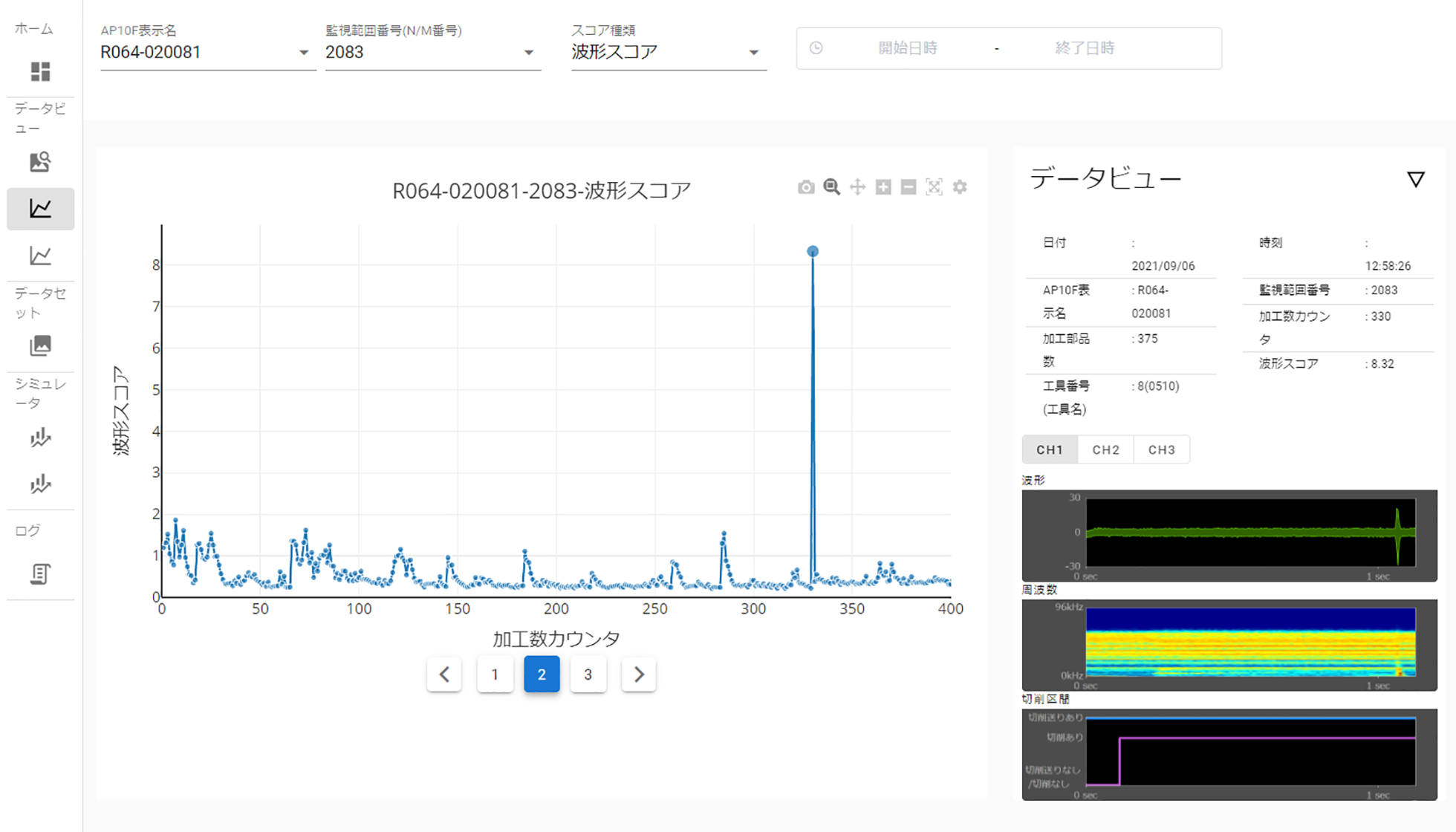
Task: Click the 開始日時 date field
Action: pyautogui.click(x=908, y=48)
